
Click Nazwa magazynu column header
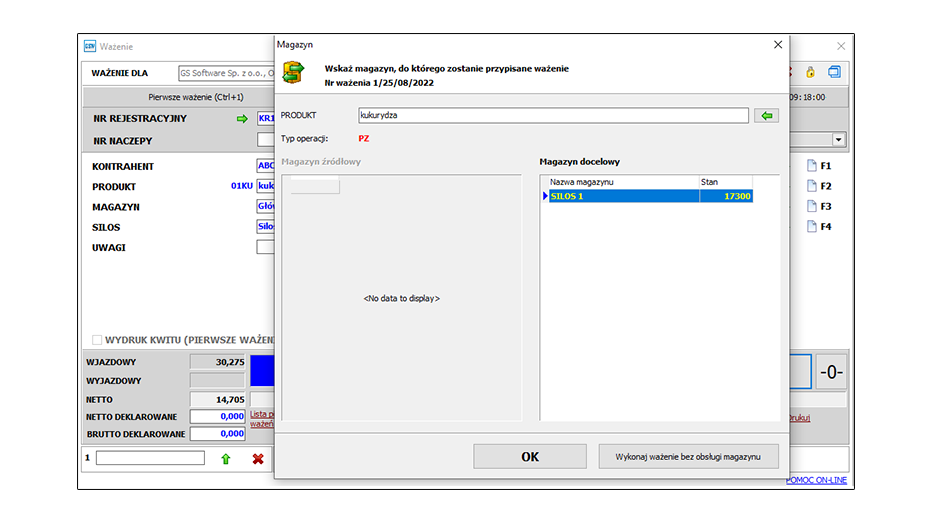(620, 182)
